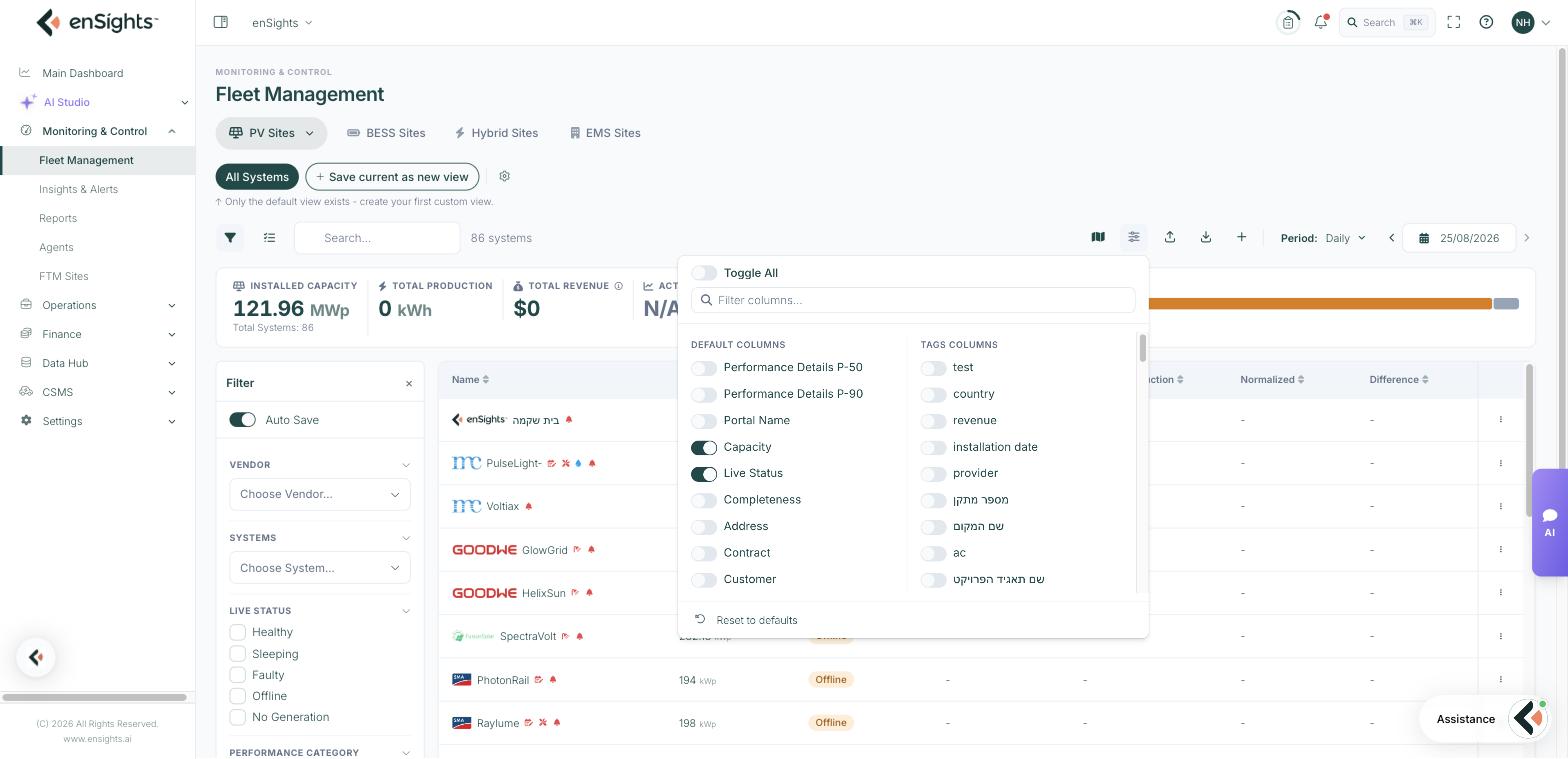Collapse the sidebar panel icon
This screenshot has height=759, width=1568.
[221, 22]
